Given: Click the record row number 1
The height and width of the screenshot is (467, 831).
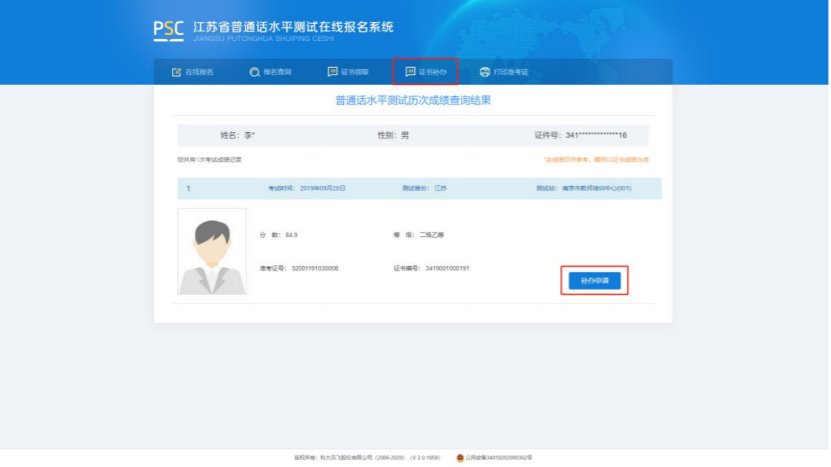Looking at the screenshot, I should (x=188, y=188).
